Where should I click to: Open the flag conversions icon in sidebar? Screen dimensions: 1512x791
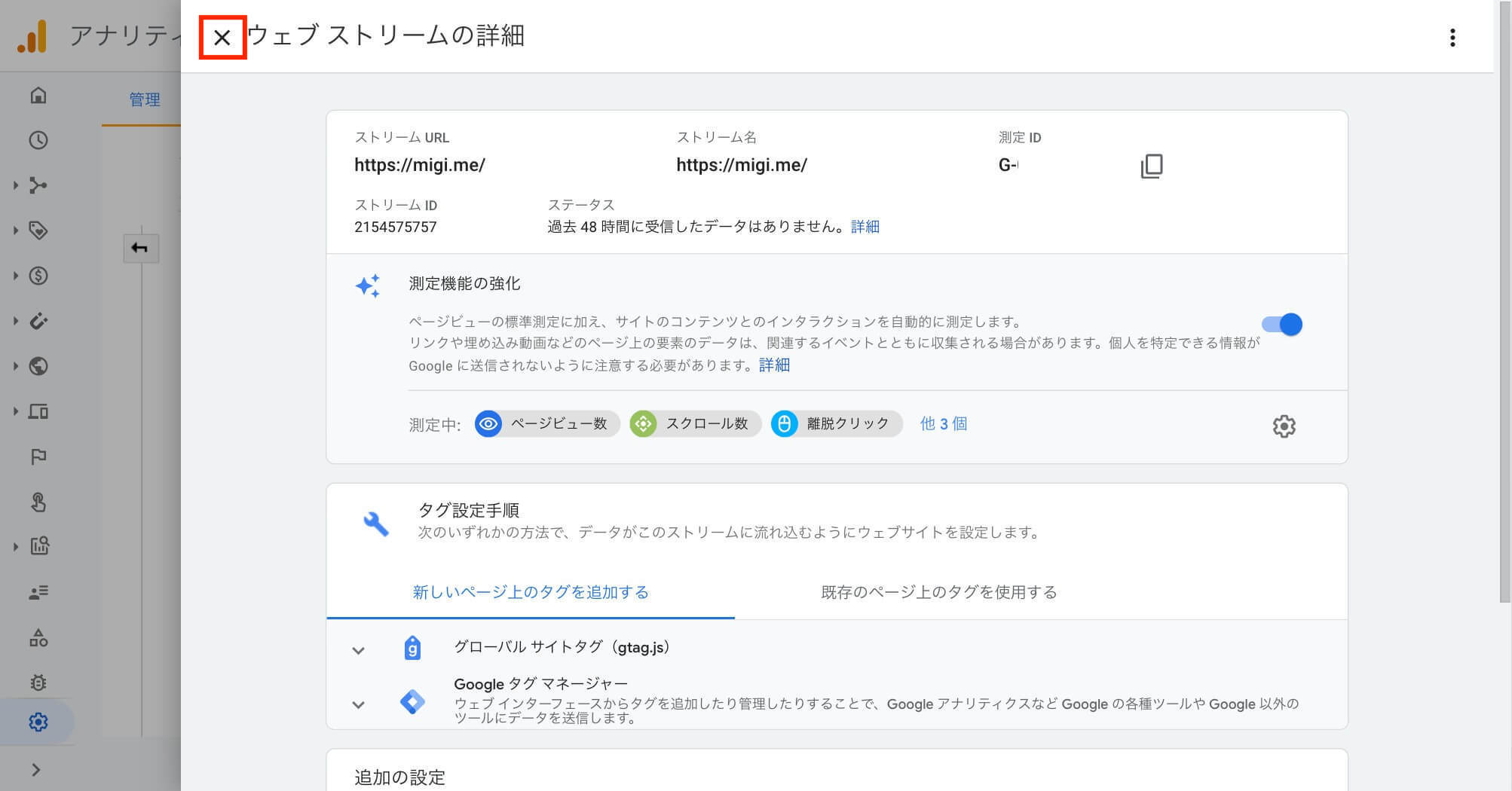38,457
